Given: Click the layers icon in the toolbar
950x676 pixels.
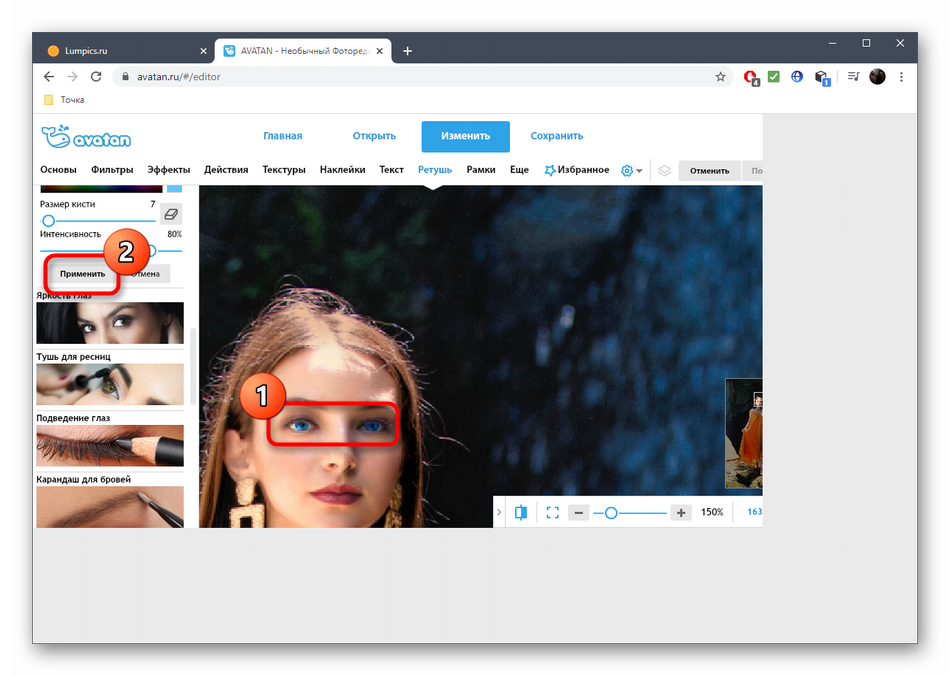Looking at the screenshot, I should 664,170.
